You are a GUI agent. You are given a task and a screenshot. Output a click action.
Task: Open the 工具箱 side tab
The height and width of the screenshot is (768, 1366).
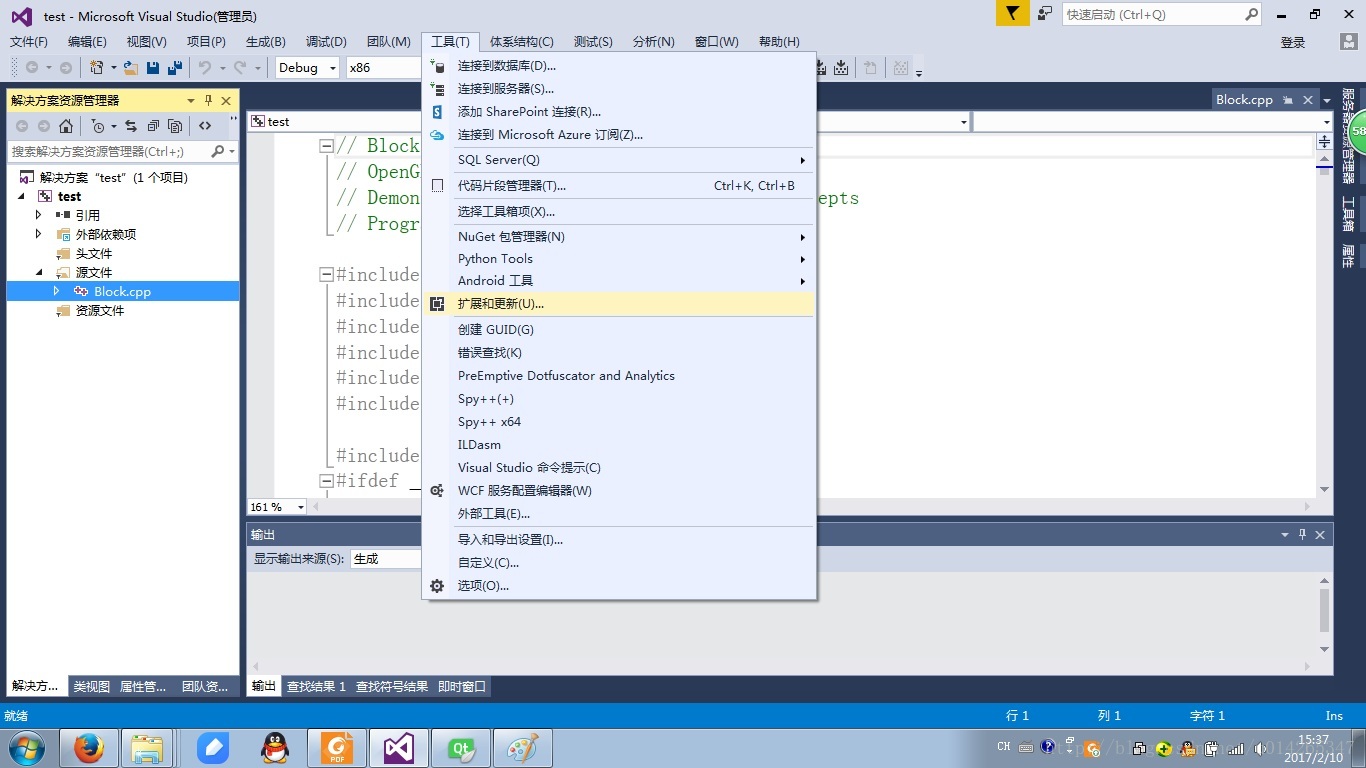pos(1348,215)
